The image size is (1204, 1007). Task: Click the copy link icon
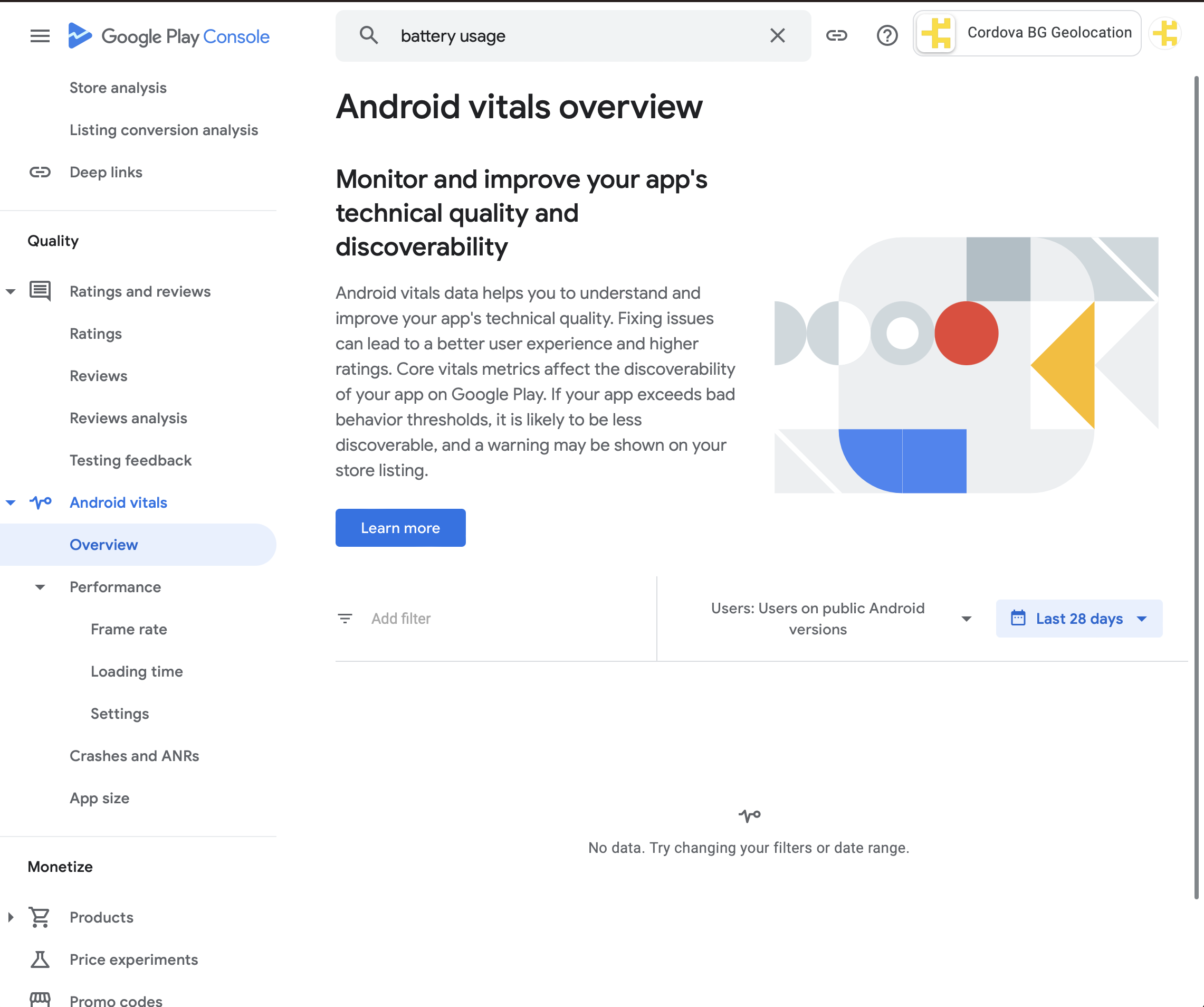(x=836, y=35)
